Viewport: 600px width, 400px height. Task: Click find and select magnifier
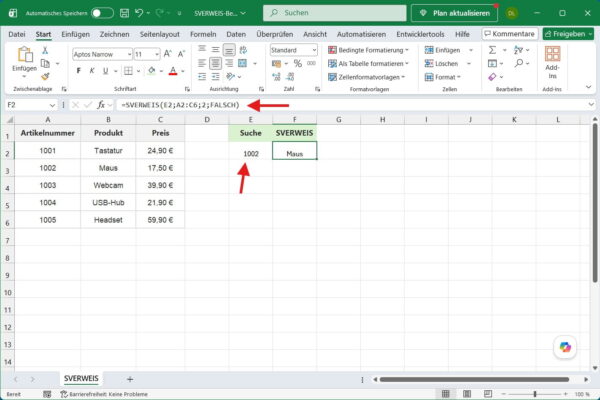(x=518, y=63)
